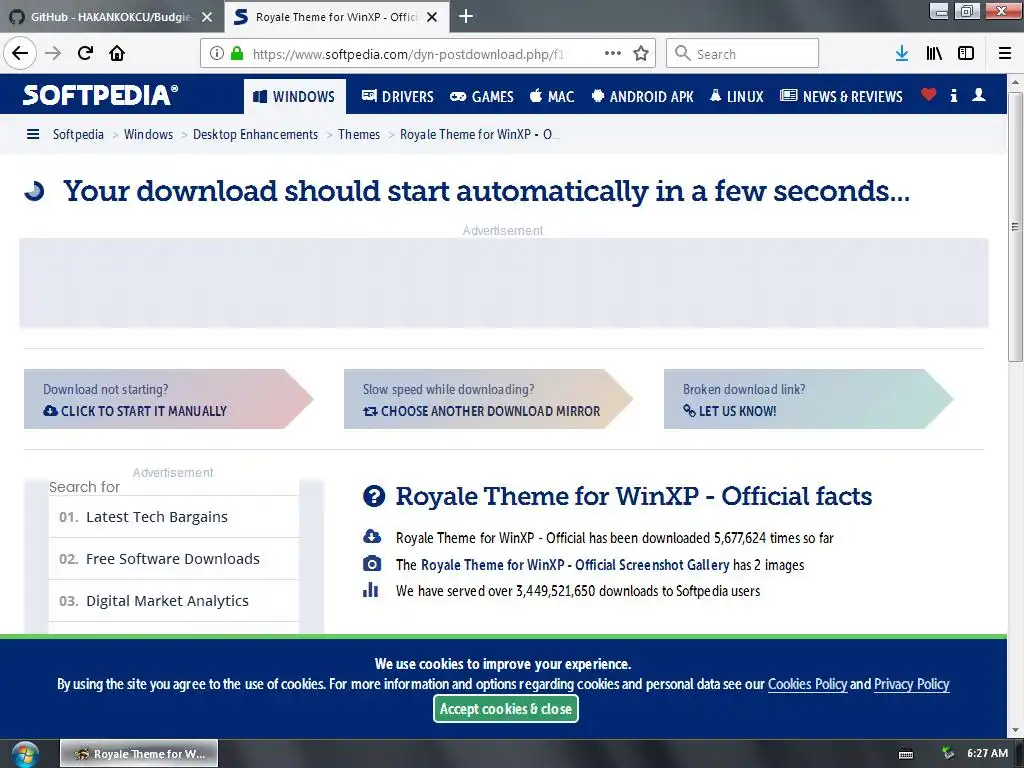The height and width of the screenshot is (768, 1024).
Task: Show site information icon in address bar
Action: click(x=217, y=53)
